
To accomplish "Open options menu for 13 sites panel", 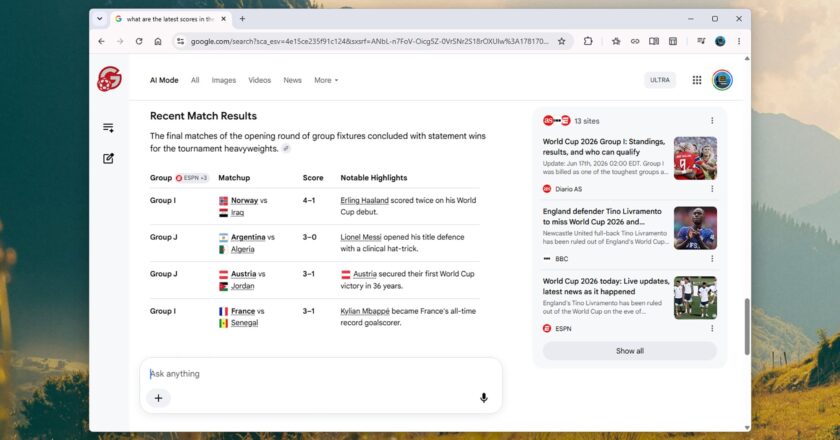I will pyautogui.click(x=712, y=121).
